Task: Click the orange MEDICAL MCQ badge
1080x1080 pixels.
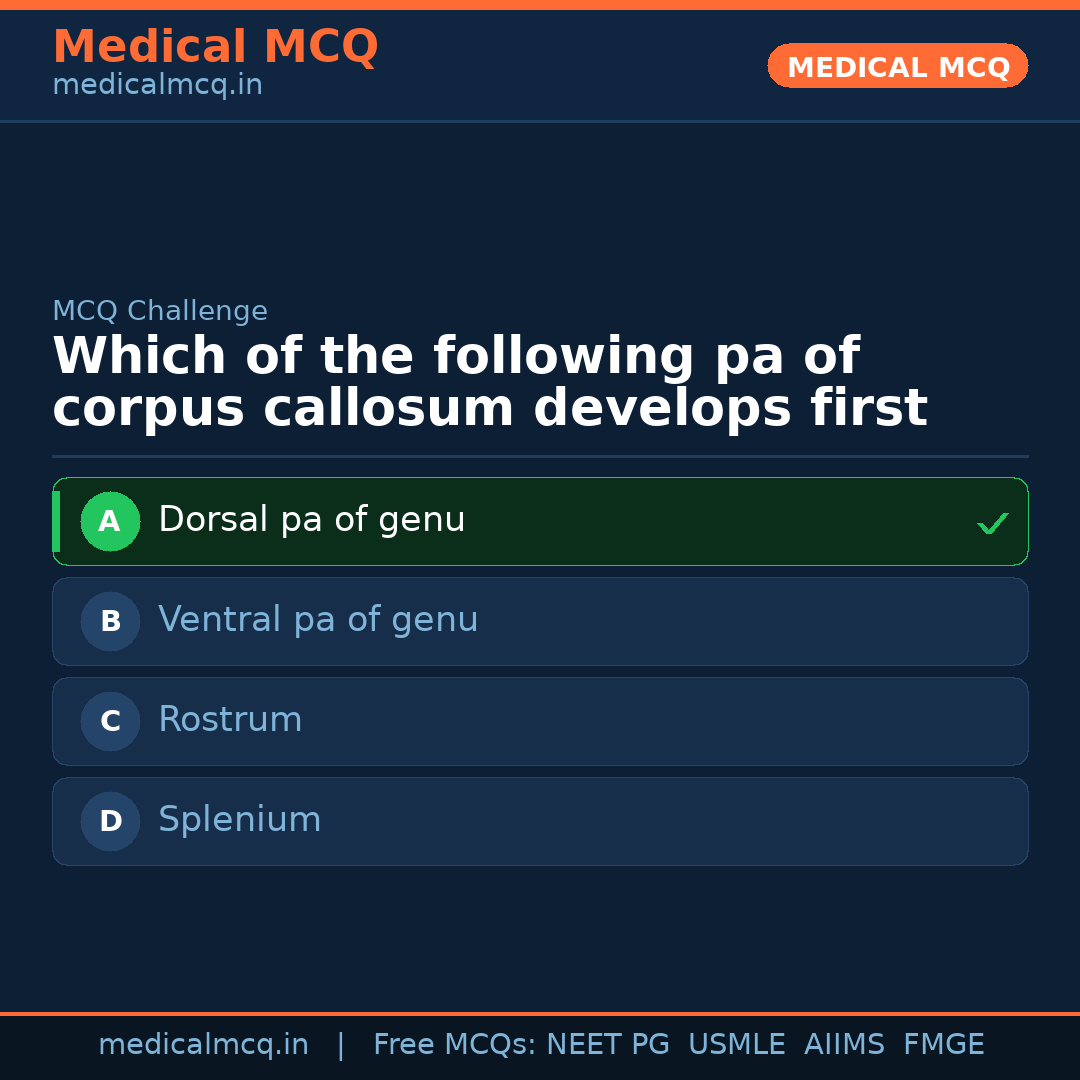Action: click(x=897, y=66)
